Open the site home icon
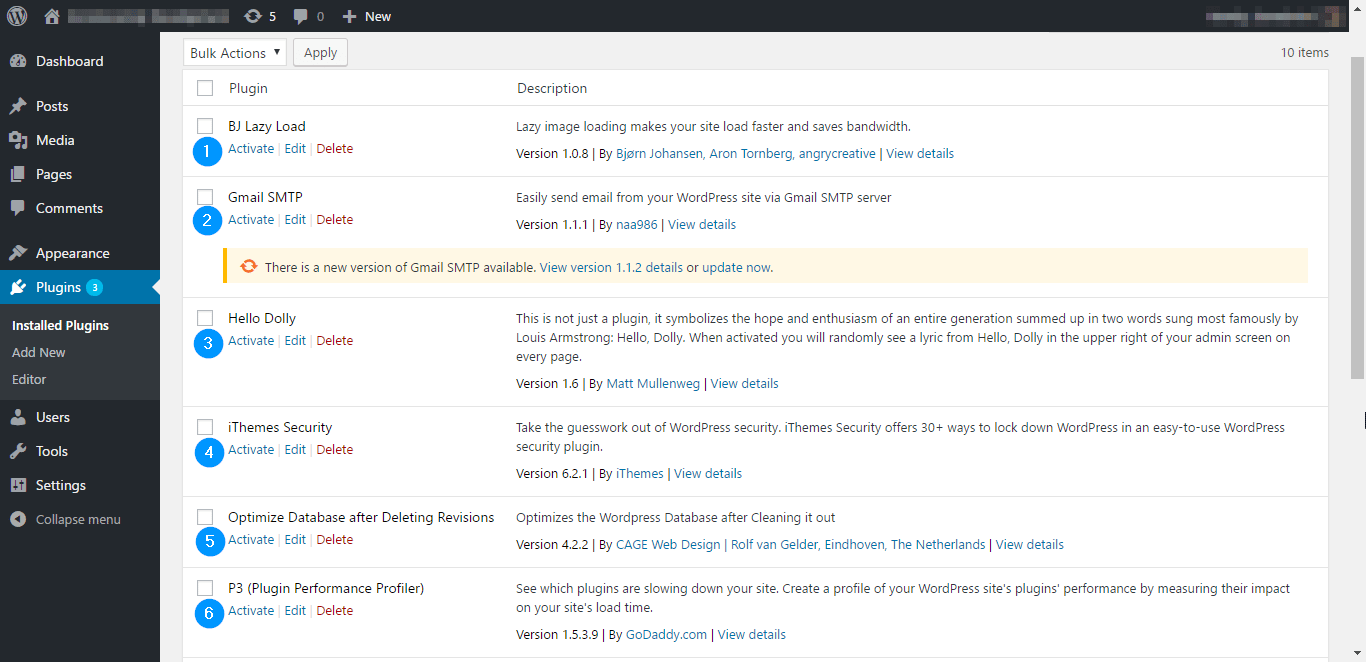The height and width of the screenshot is (662, 1366). coord(52,16)
